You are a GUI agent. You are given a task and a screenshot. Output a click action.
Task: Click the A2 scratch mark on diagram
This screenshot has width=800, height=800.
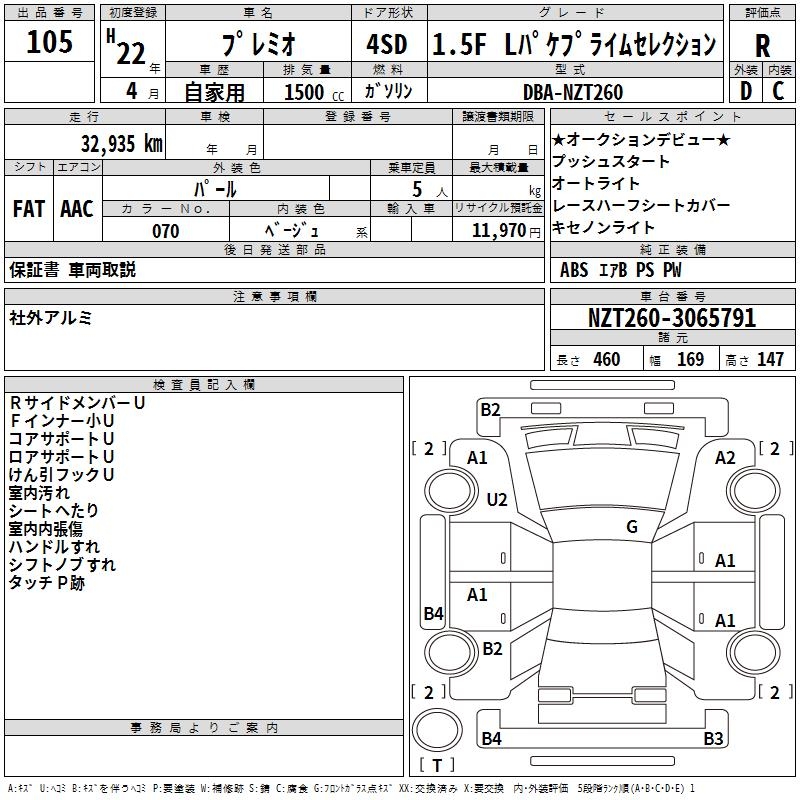(x=725, y=457)
